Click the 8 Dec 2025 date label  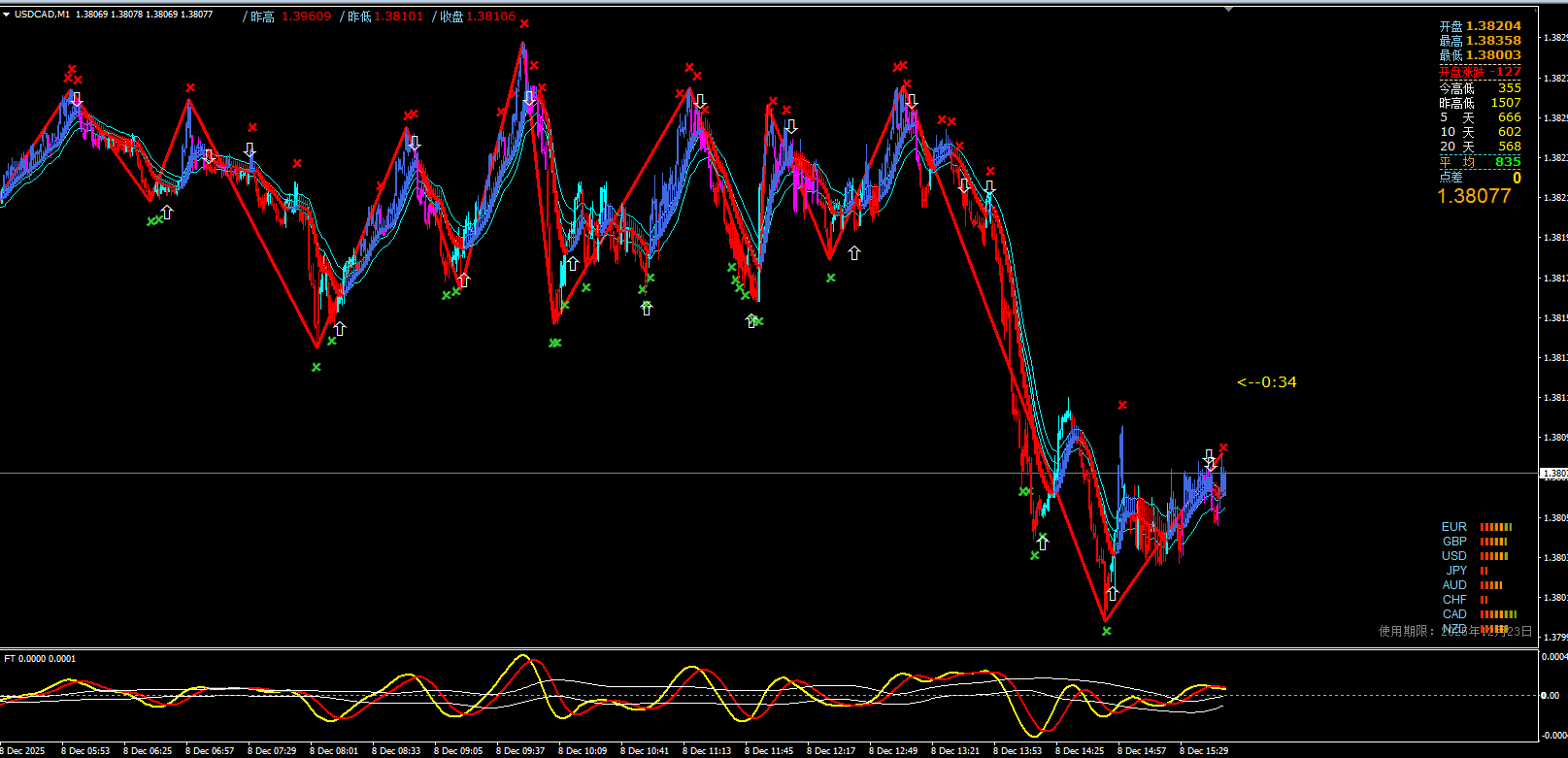coord(23,750)
